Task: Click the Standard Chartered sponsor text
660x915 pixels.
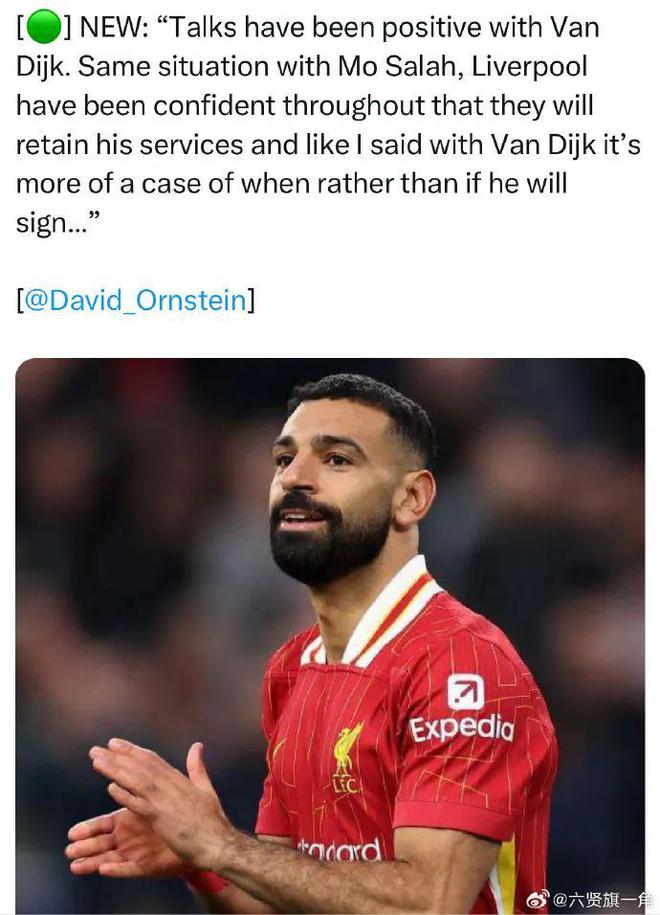Action: tap(340, 851)
